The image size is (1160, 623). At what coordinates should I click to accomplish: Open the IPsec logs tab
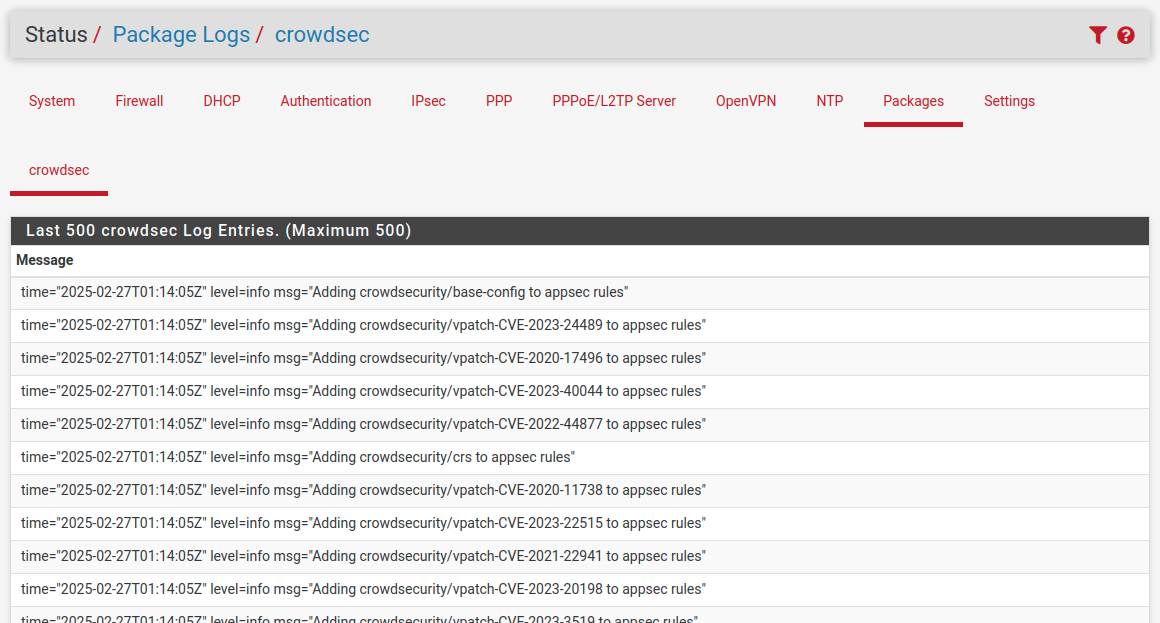[428, 101]
